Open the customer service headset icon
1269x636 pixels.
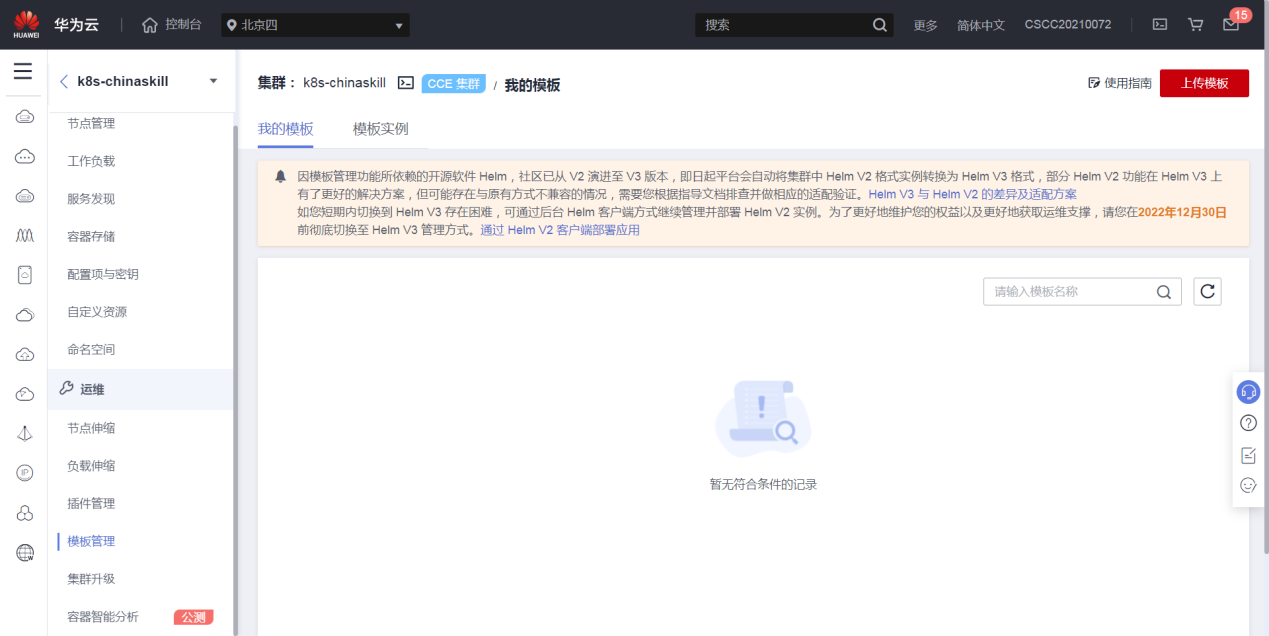coord(1248,391)
